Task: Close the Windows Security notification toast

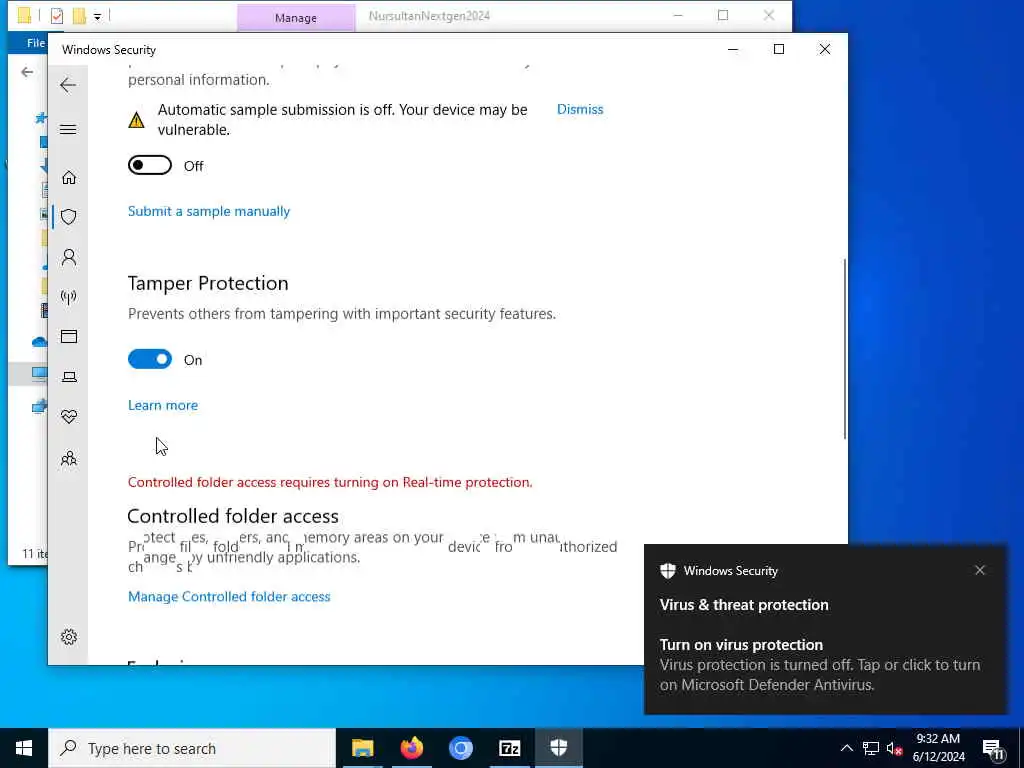Action: 980,570
